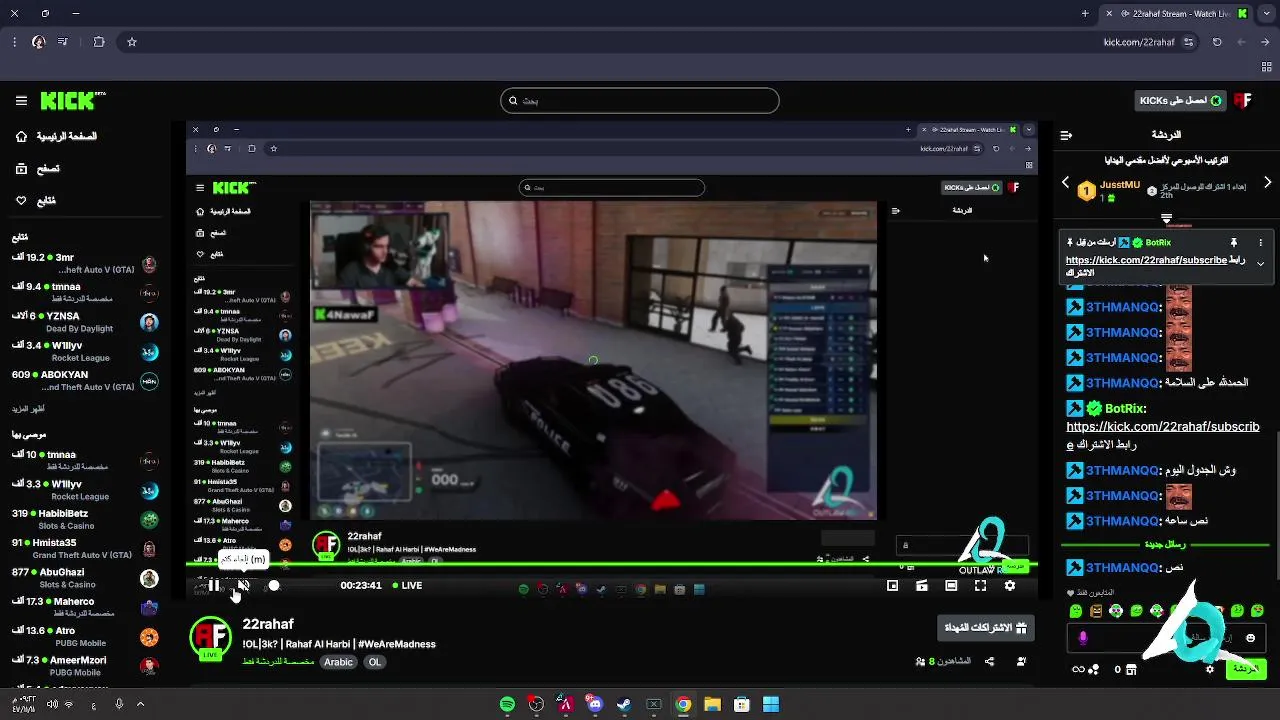This screenshot has height=720, width=1280.
Task: Jump to LIVE indicator in player
Action: pyautogui.click(x=407, y=586)
